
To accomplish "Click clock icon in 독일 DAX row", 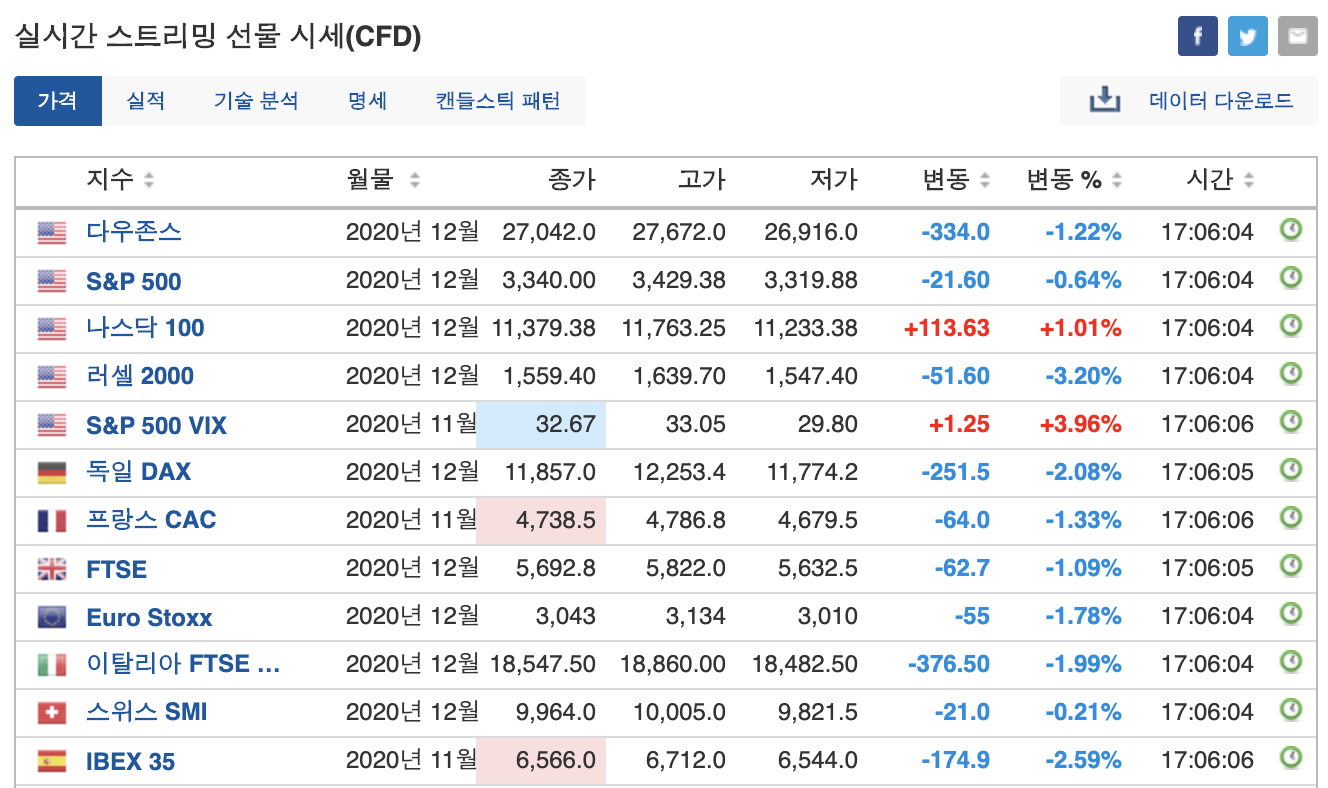I will 1291,469.
